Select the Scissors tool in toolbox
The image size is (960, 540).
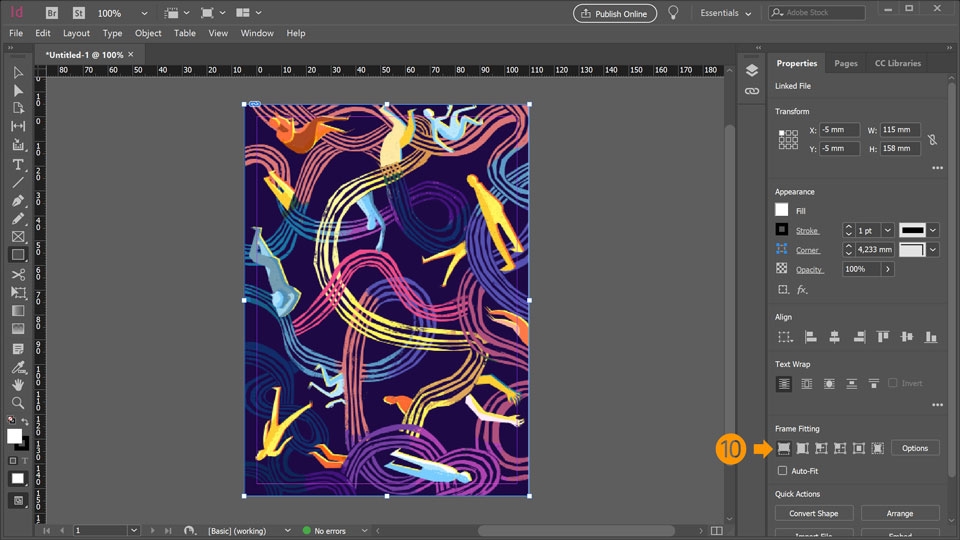18,273
